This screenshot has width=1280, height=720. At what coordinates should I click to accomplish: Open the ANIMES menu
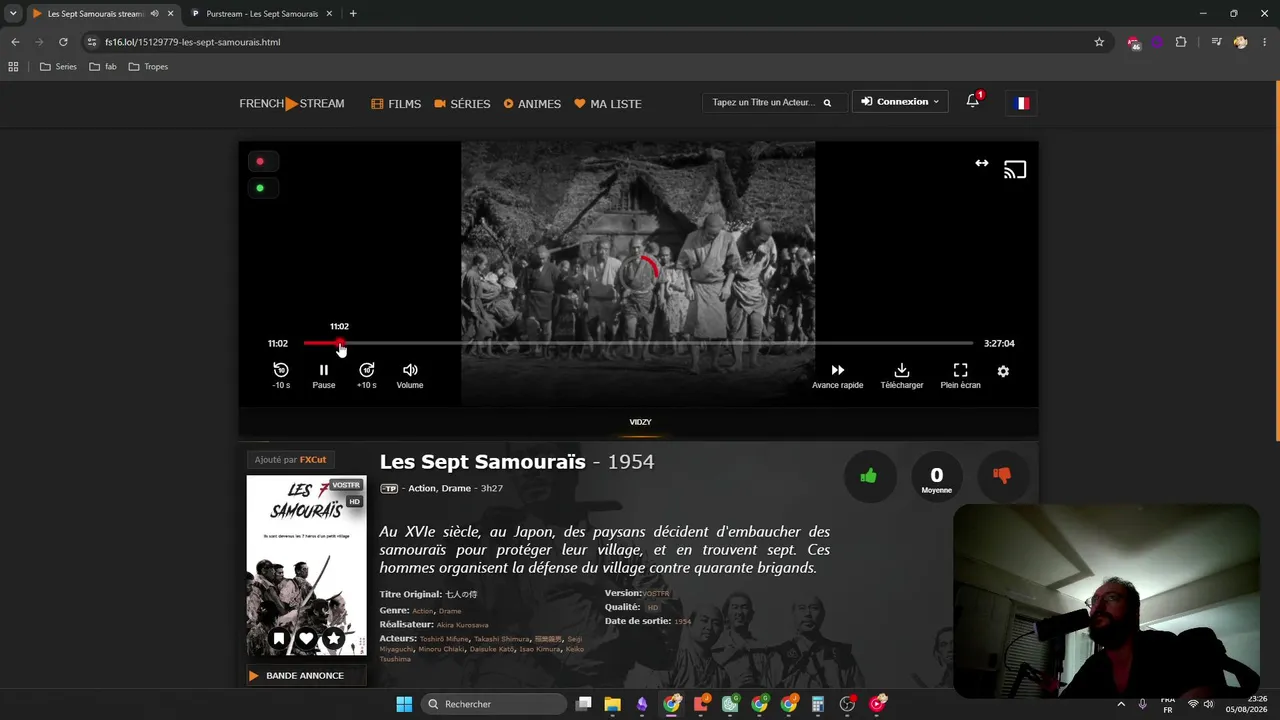[532, 104]
